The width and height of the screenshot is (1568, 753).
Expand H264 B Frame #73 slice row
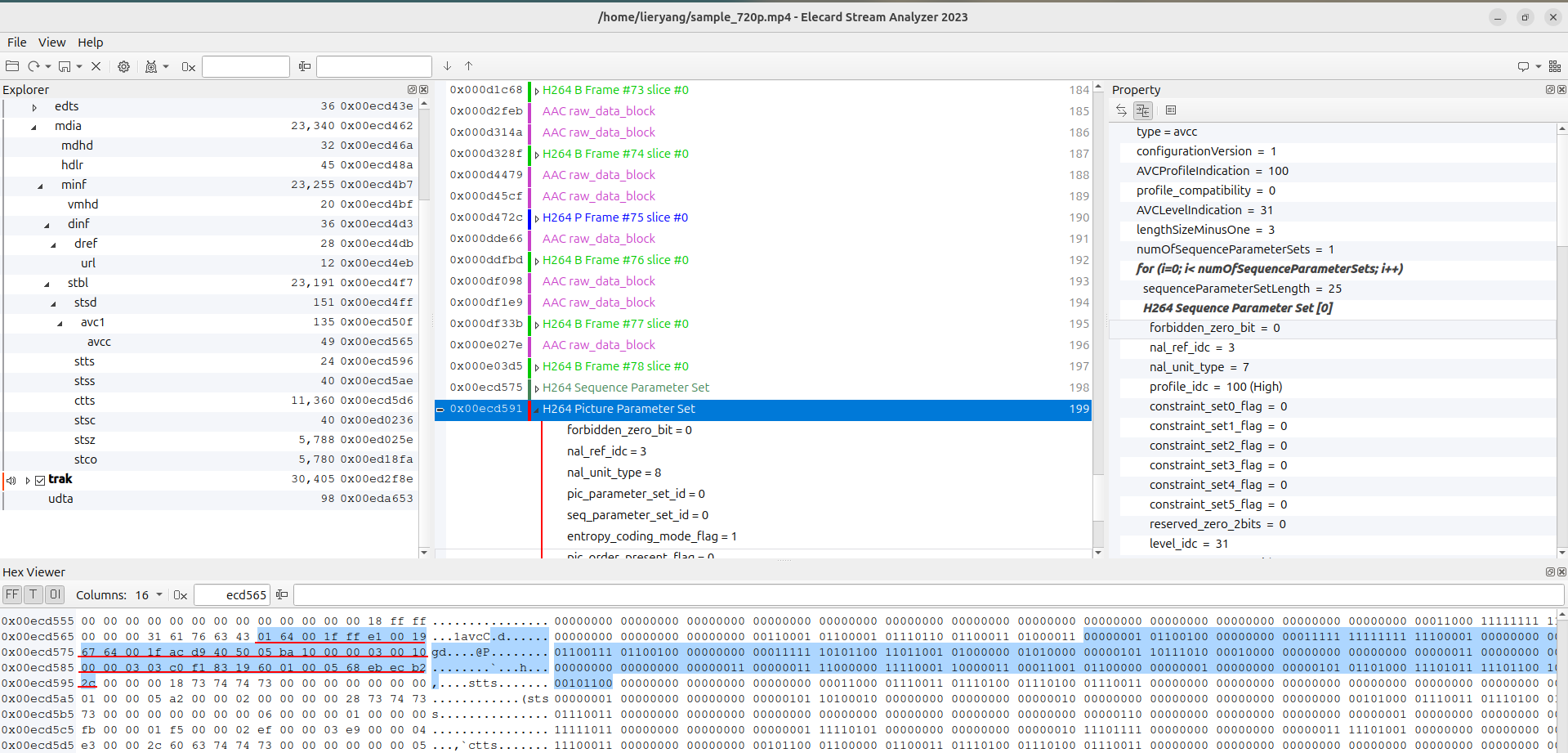coord(537,91)
